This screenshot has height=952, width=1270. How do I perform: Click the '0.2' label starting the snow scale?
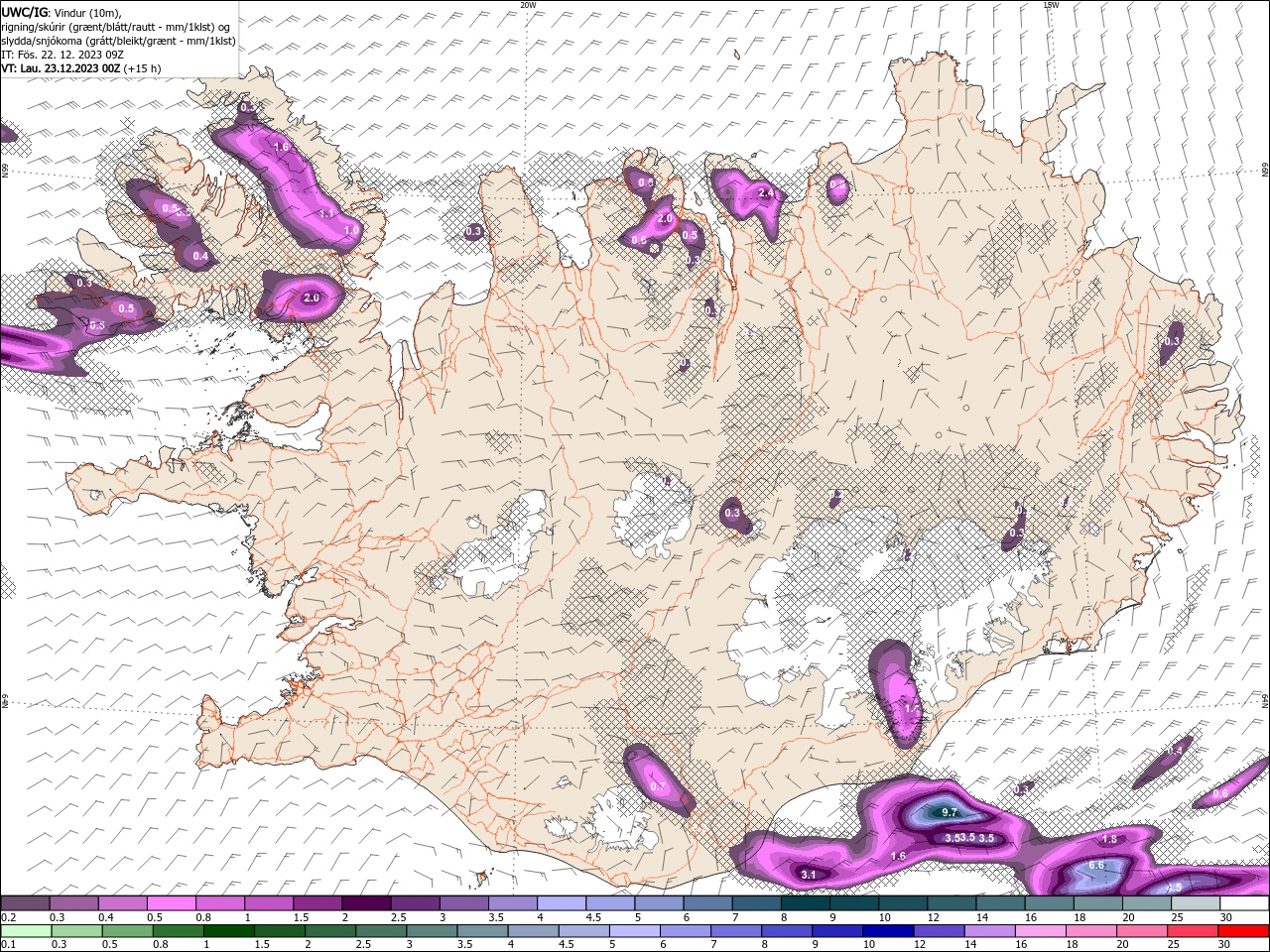[8, 917]
